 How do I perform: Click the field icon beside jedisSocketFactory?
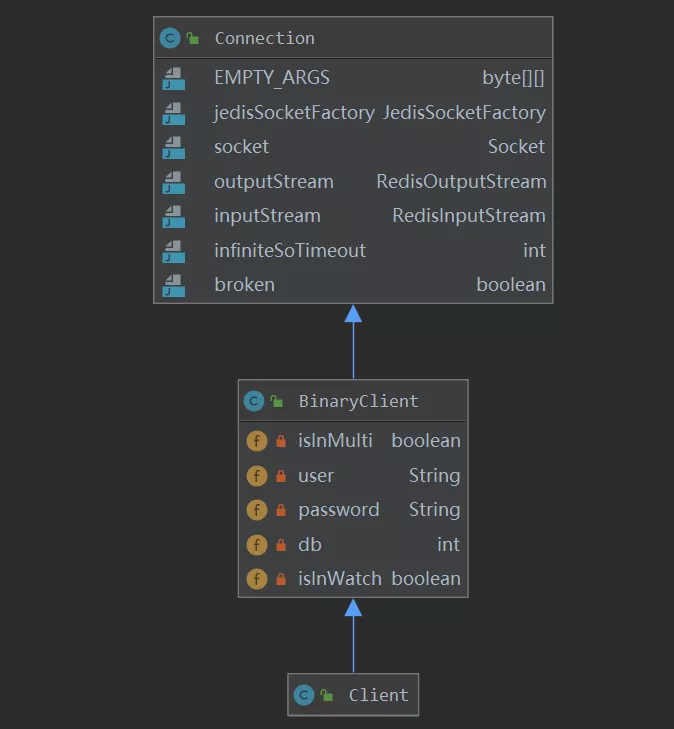point(174,113)
